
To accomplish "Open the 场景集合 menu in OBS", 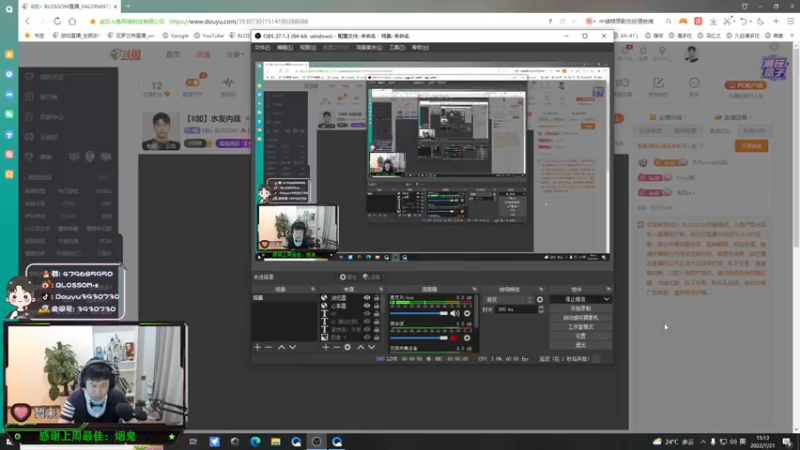I will point(369,47).
